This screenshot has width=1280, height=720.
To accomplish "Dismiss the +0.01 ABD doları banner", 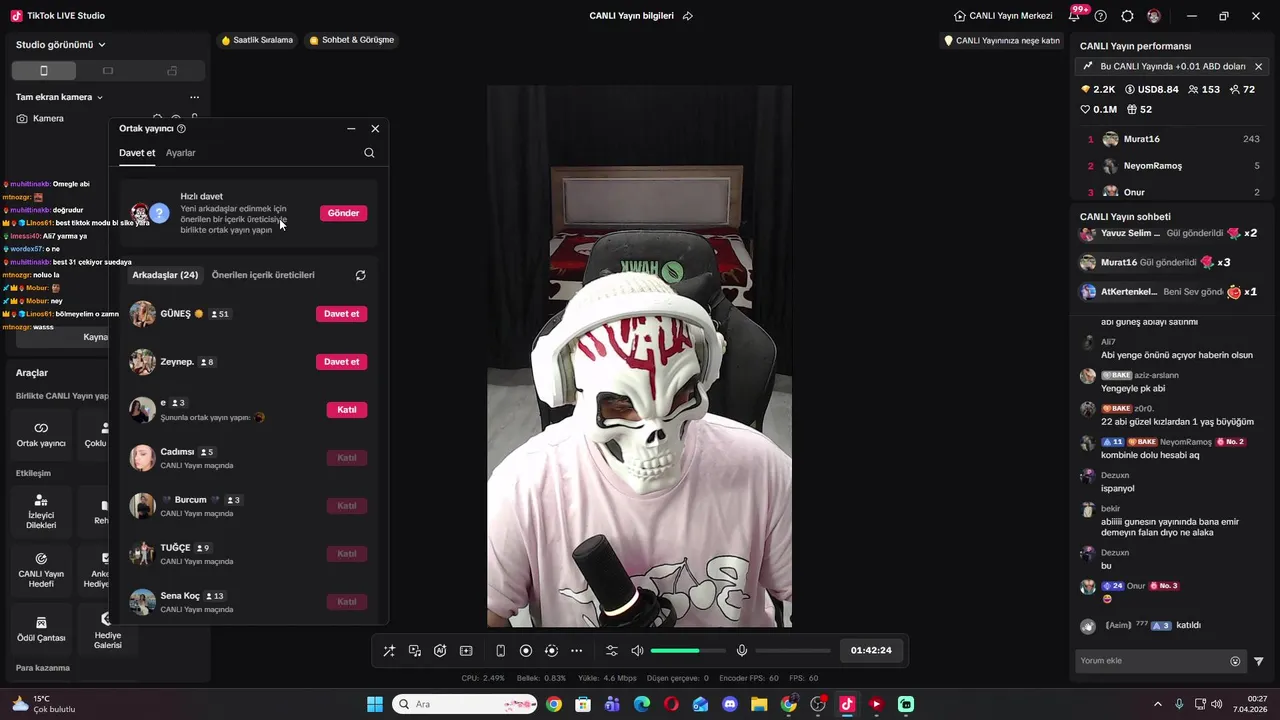I will pos(1258,66).
